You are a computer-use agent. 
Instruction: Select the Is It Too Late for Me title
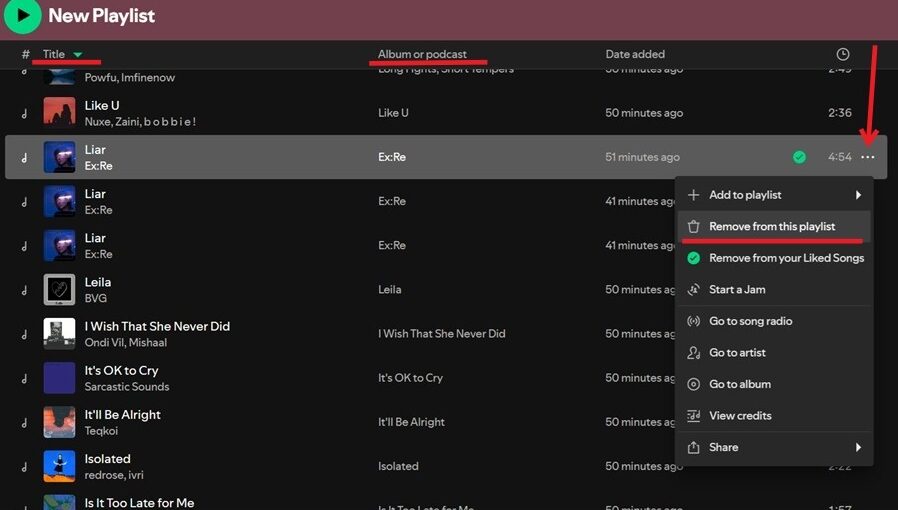tap(139, 503)
